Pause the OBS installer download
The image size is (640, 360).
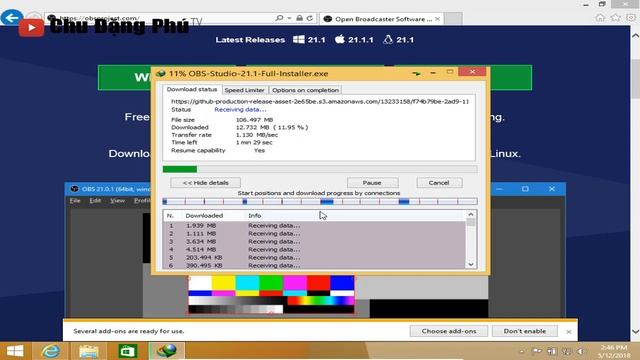coord(372,183)
